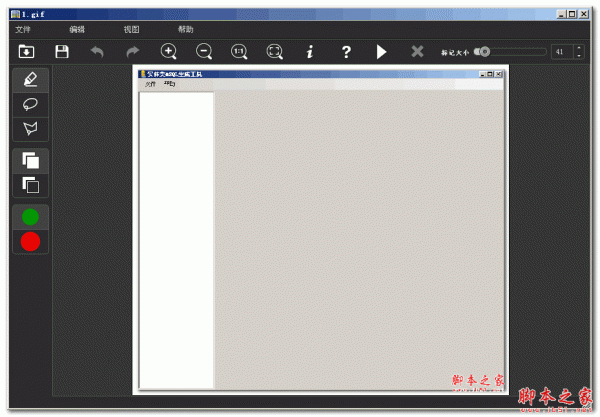Image resolution: width=600 pixels, height=417 pixels.
Task: Click the marker size value field showing 41
Action: tap(562, 52)
